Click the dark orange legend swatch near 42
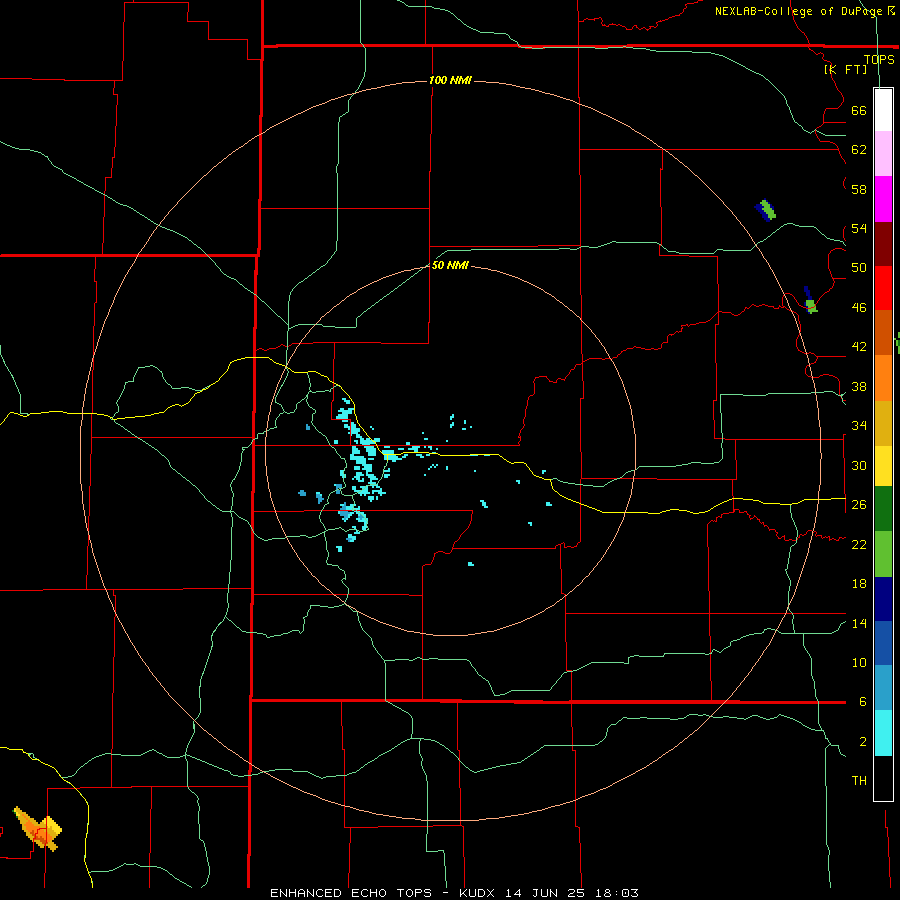Image resolution: width=900 pixels, height=900 pixels. pos(883,333)
